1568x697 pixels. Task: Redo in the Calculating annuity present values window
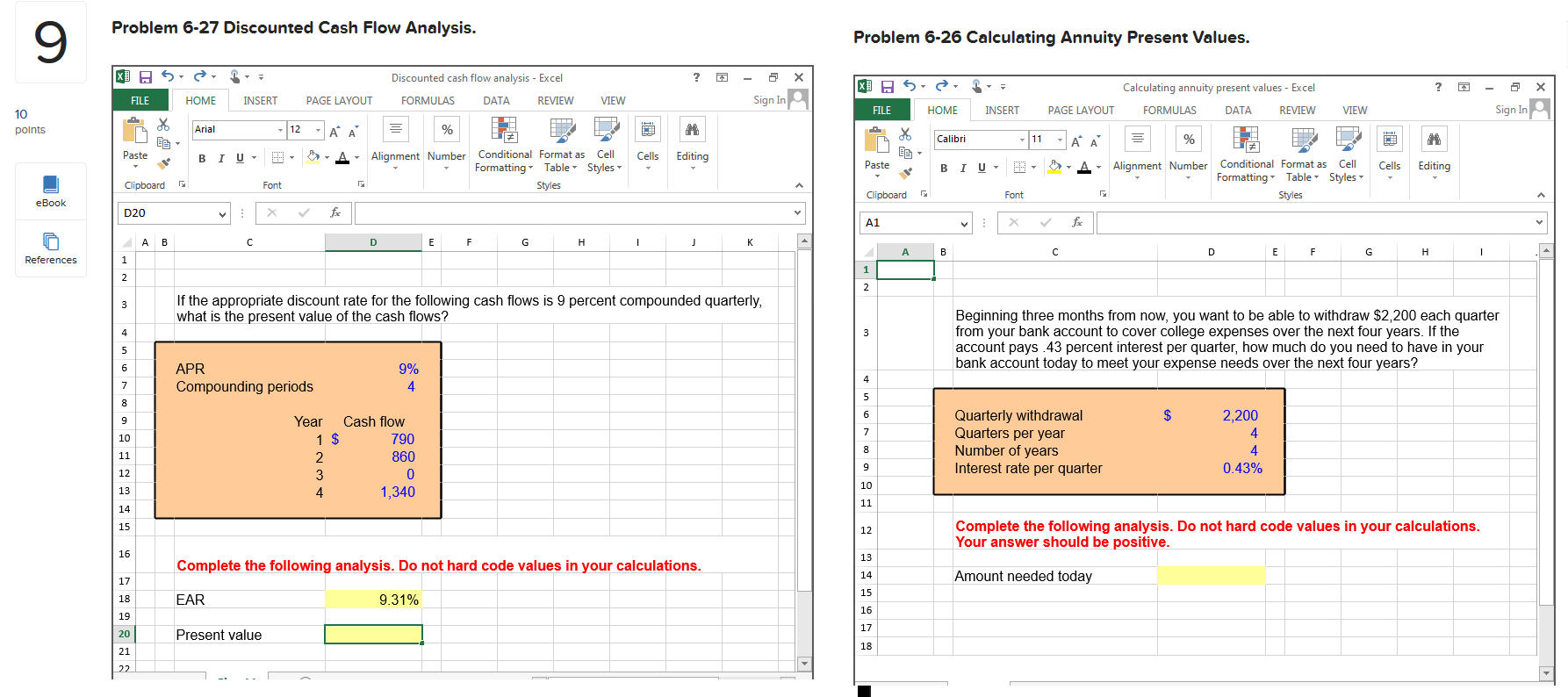(x=941, y=86)
